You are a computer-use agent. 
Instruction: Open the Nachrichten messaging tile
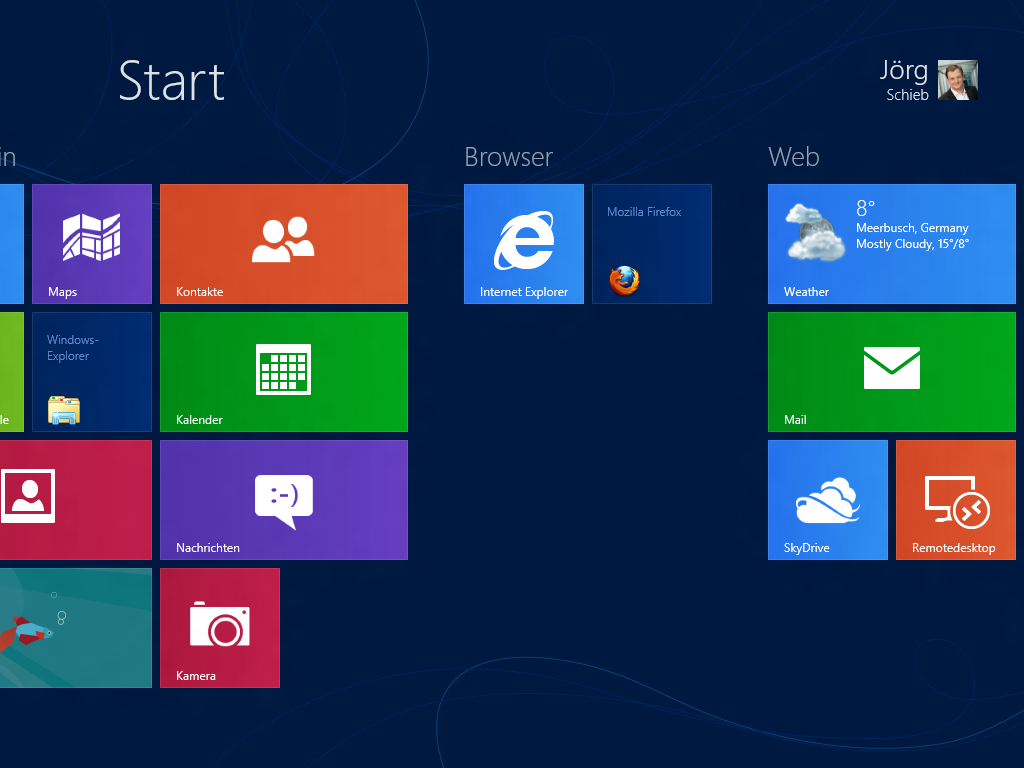(284, 500)
